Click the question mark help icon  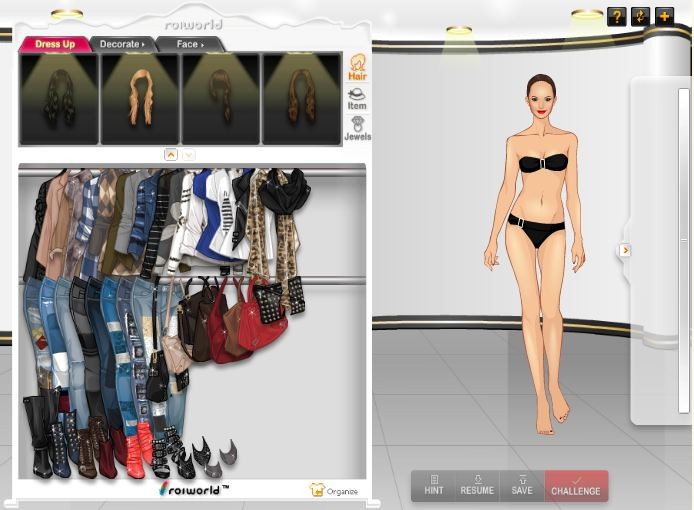coord(617,16)
